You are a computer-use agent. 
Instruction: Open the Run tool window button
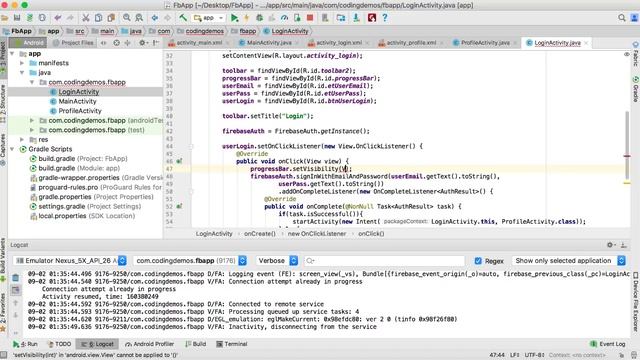(25, 344)
